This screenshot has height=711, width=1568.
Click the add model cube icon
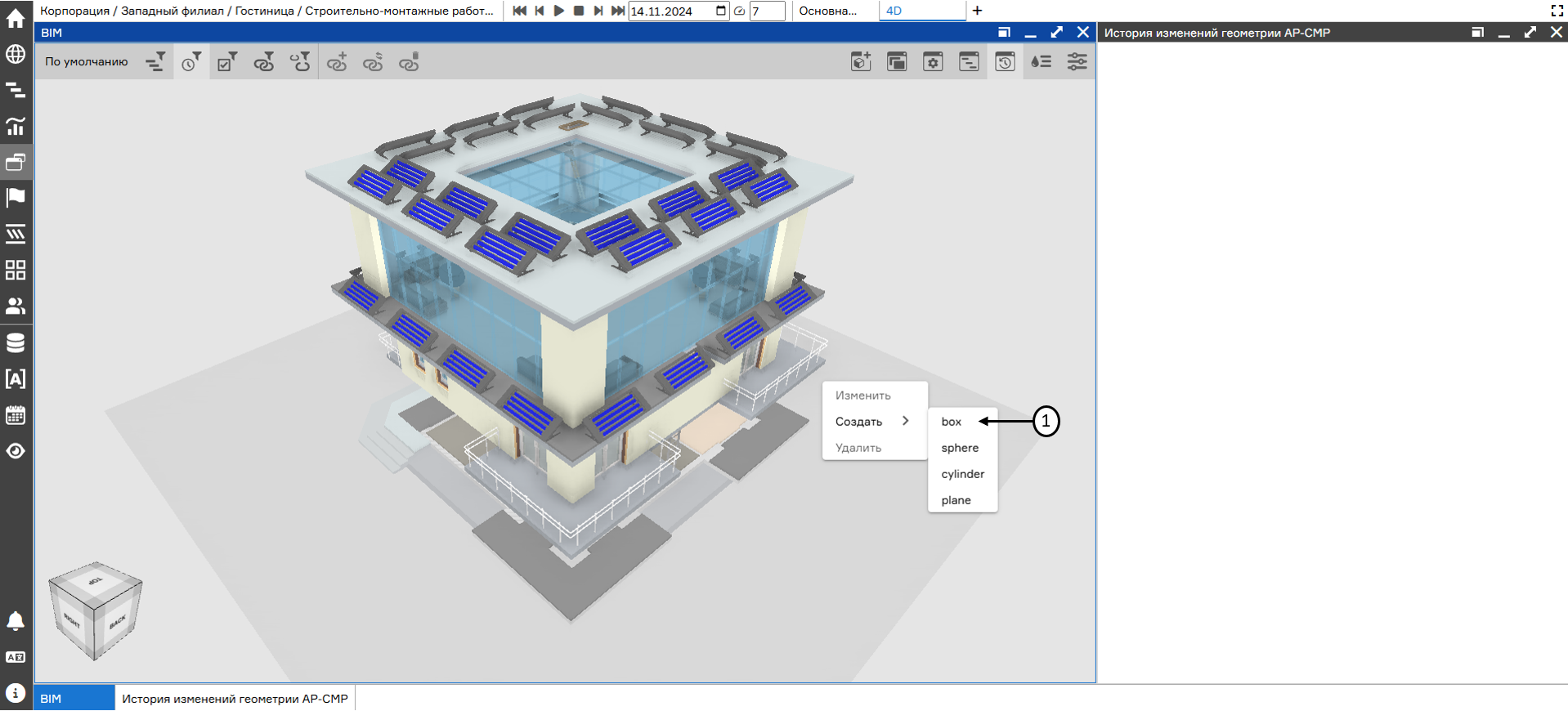click(861, 62)
